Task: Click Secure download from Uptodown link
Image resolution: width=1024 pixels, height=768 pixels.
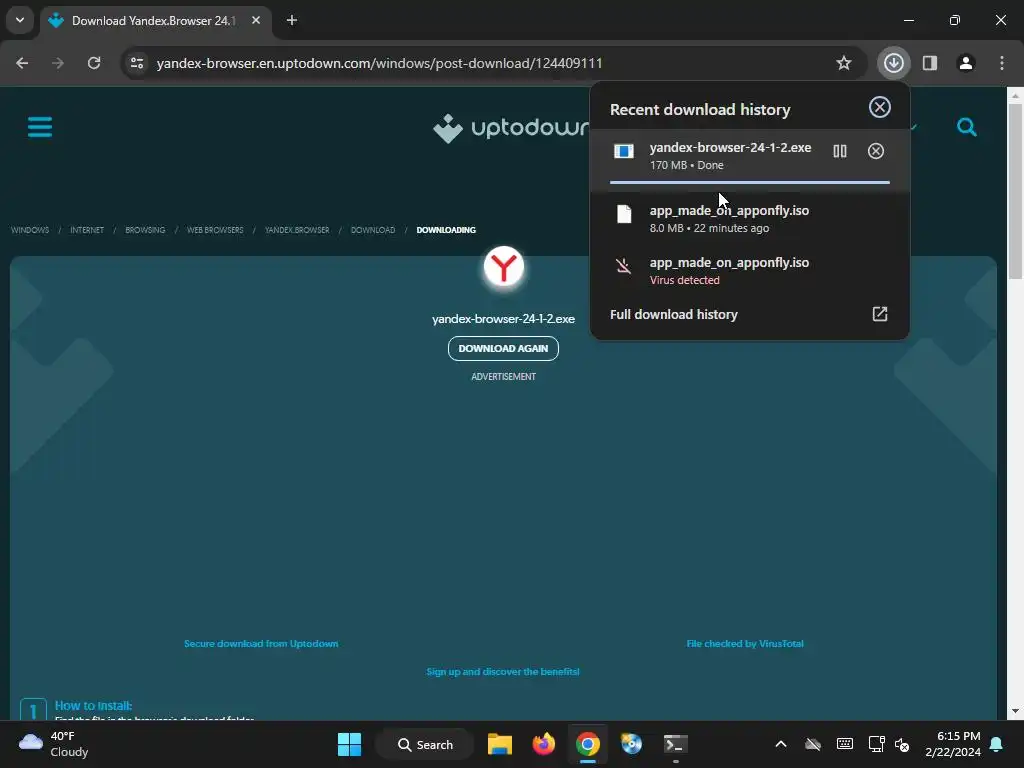Action: click(261, 643)
